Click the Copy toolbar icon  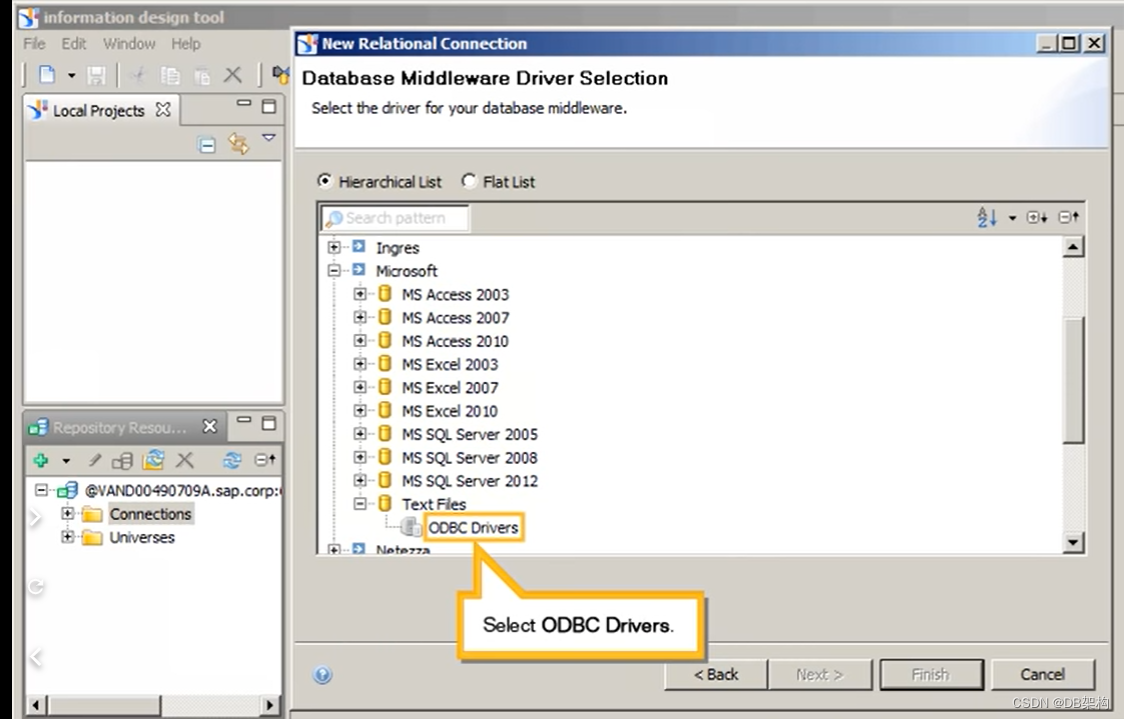[x=170, y=75]
